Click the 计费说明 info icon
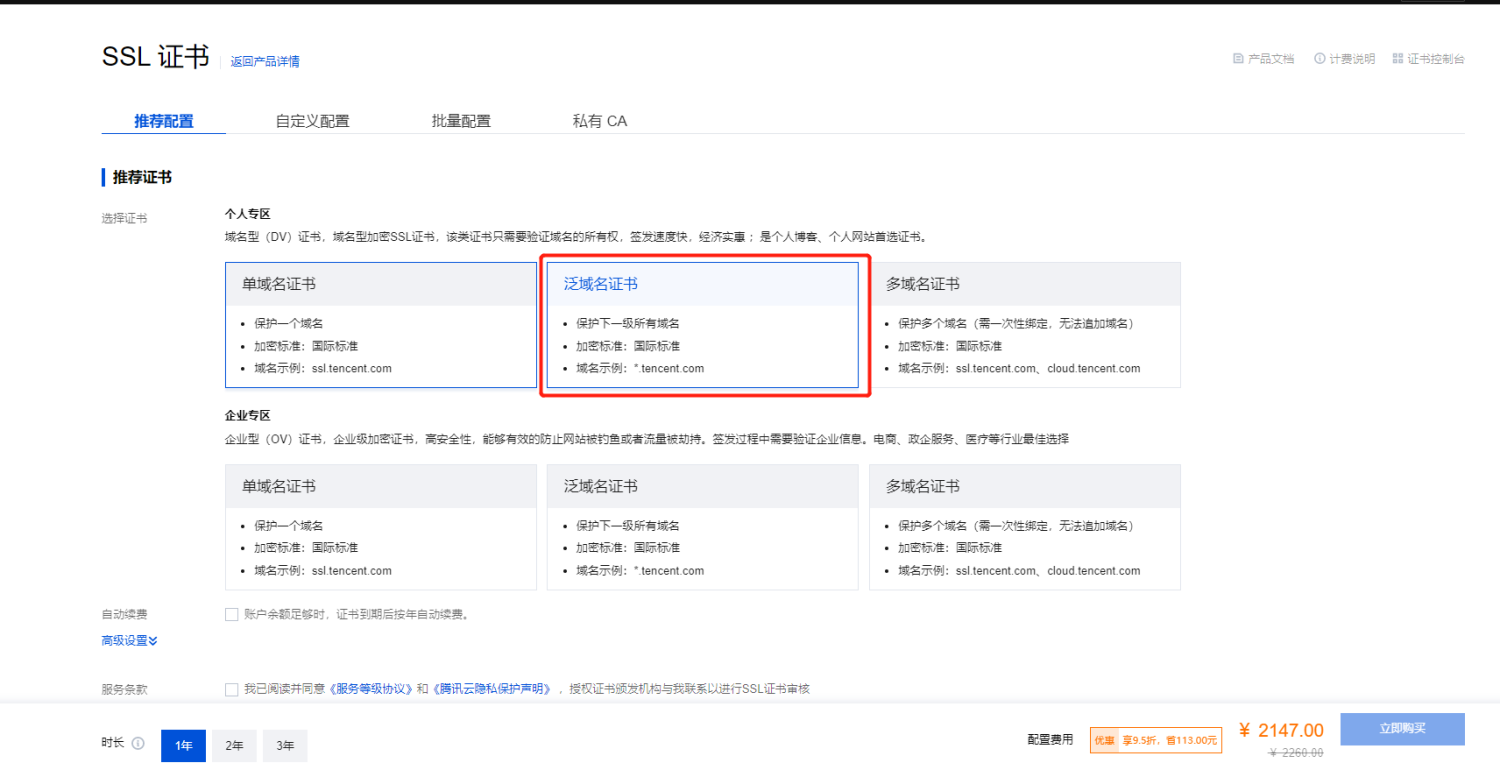Screen dimensions: 1500x763 pyautogui.click(x=1320, y=59)
